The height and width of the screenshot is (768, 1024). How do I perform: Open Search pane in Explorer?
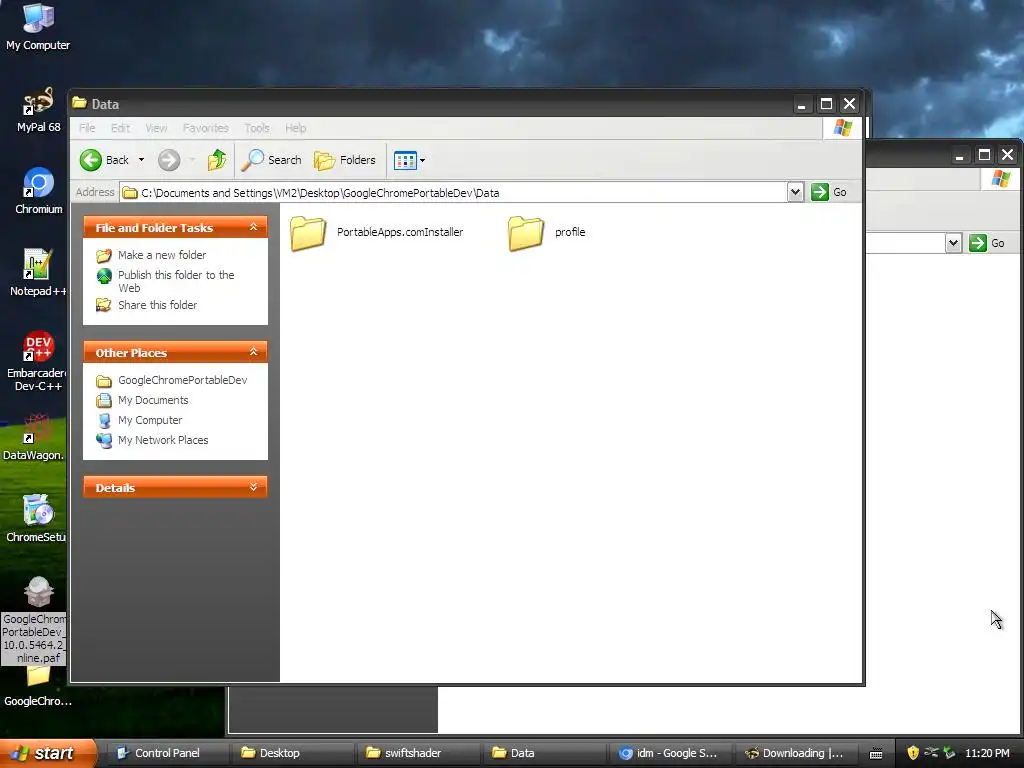click(272, 160)
